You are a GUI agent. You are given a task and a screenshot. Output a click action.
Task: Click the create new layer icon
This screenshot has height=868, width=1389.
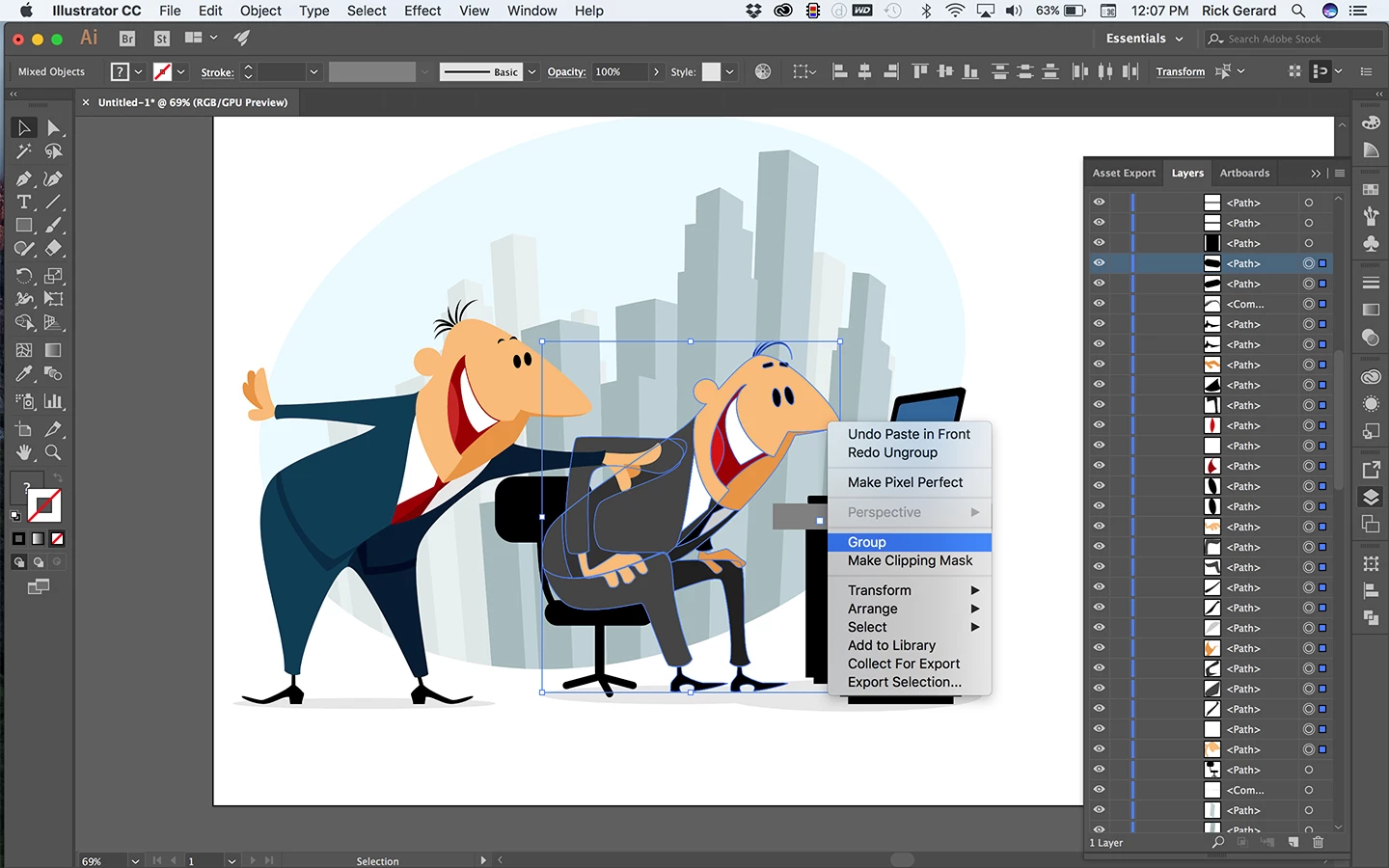coord(1294,842)
